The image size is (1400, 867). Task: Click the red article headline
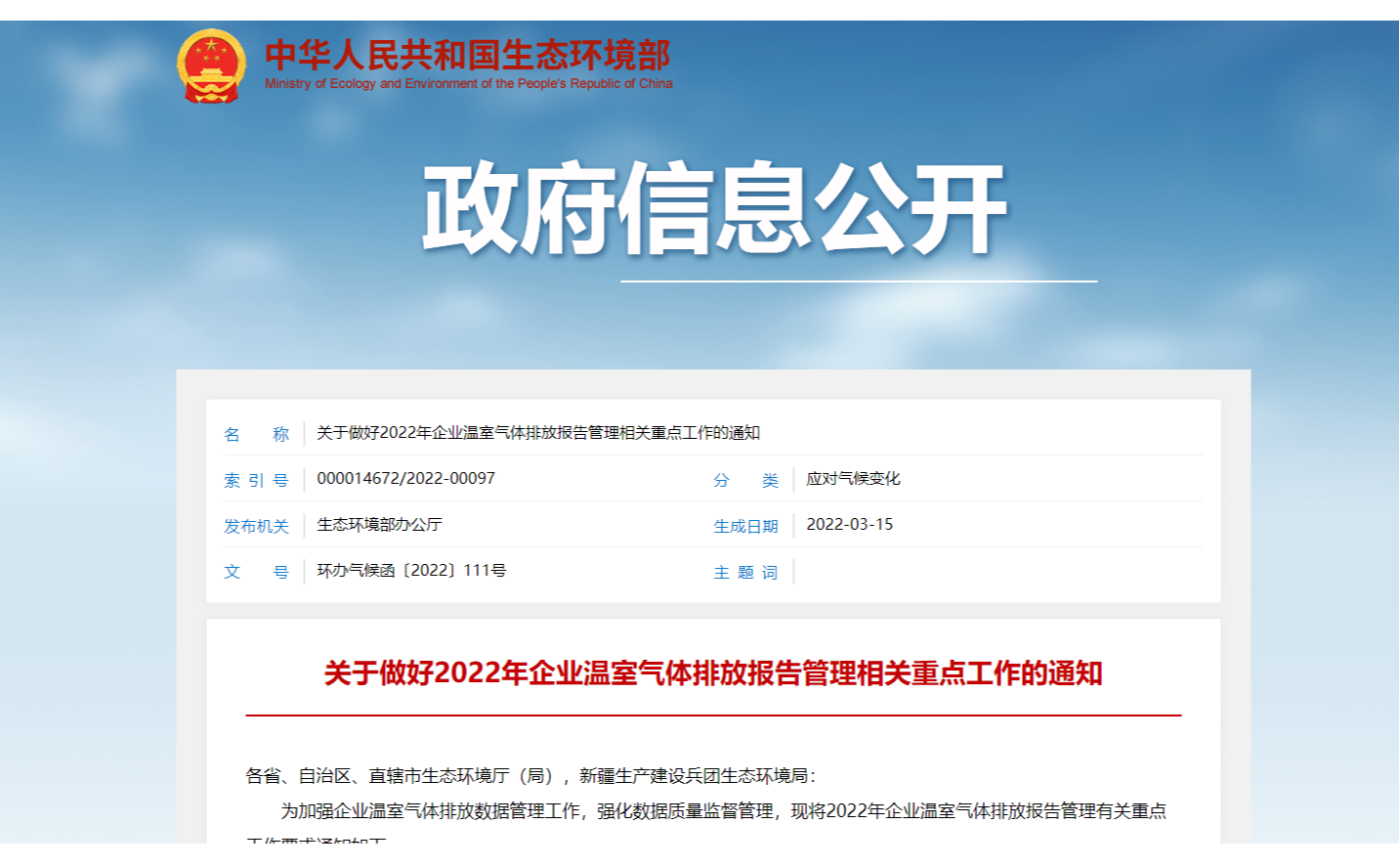[713, 673]
